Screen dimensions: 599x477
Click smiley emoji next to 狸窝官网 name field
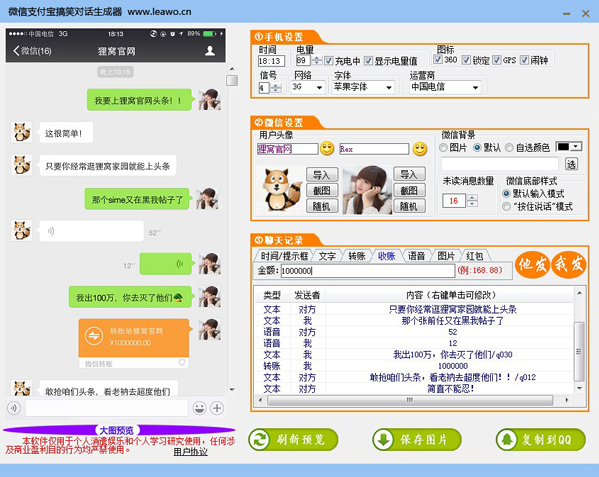point(327,149)
